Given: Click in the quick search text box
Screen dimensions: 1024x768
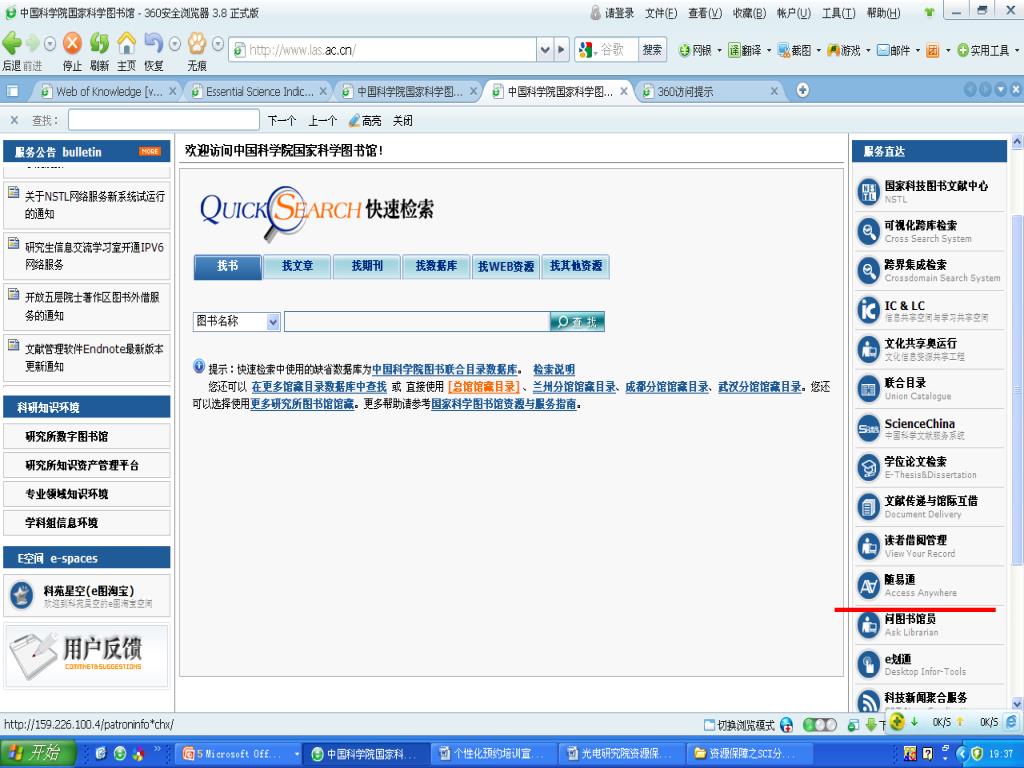Looking at the screenshot, I should pyautogui.click(x=417, y=321).
